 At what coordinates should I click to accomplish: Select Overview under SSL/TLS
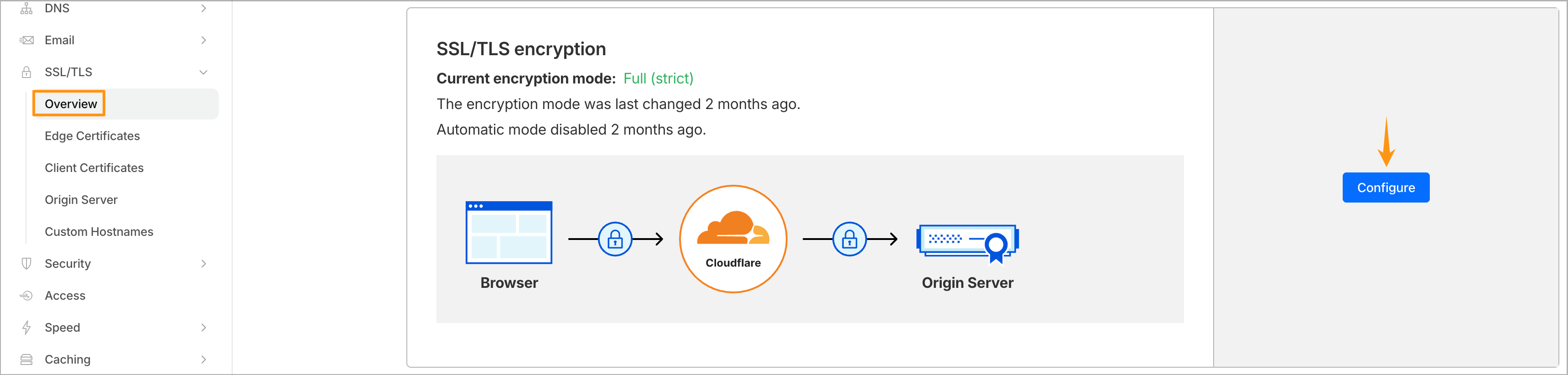pyautogui.click(x=71, y=104)
